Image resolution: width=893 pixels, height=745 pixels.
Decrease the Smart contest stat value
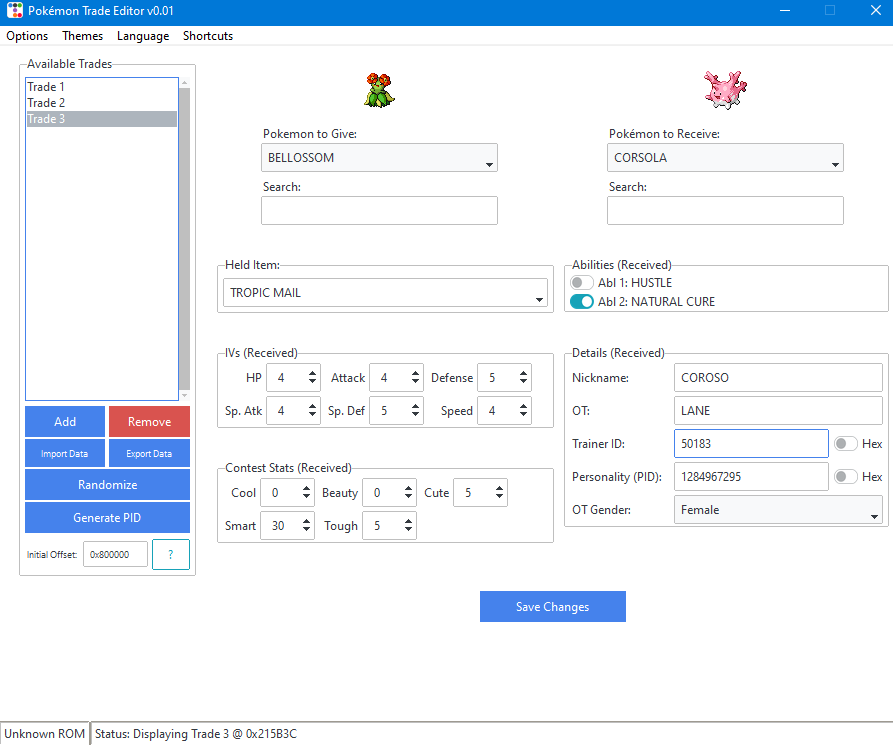pyautogui.click(x=305, y=531)
